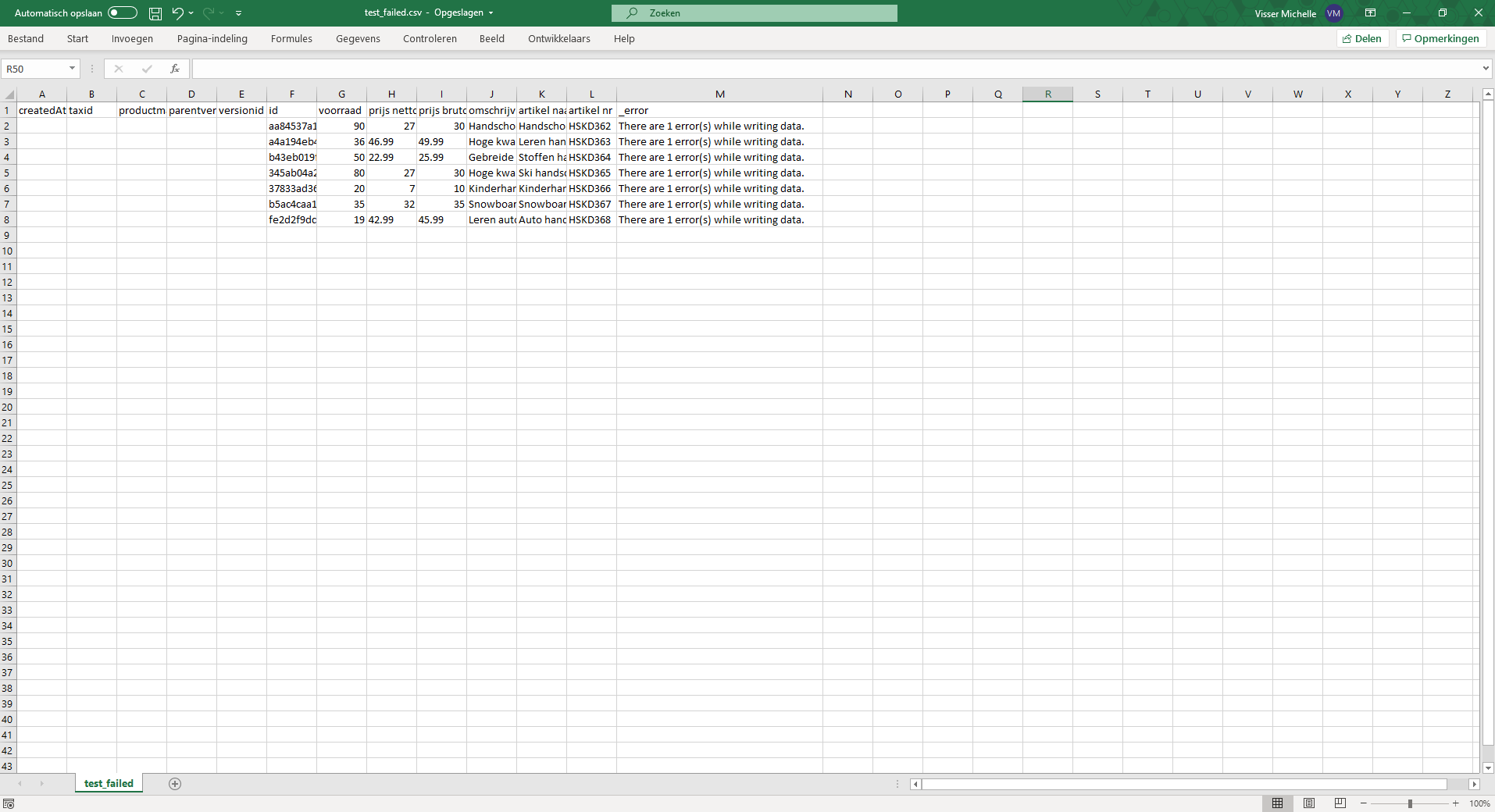The height and width of the screenshot is (812, 1495).
Task: Select the test_failed sheet tab
Action: (108, 783)
